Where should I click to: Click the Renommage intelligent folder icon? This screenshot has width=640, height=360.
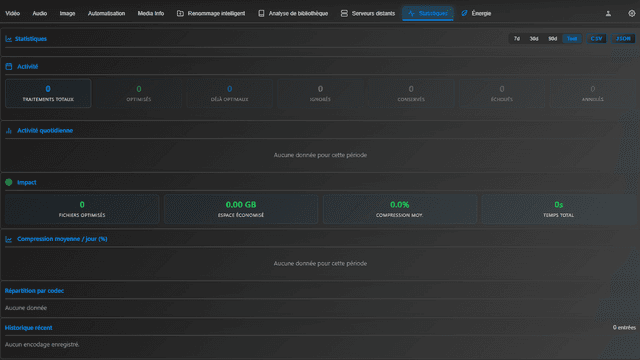click(180, 13)
